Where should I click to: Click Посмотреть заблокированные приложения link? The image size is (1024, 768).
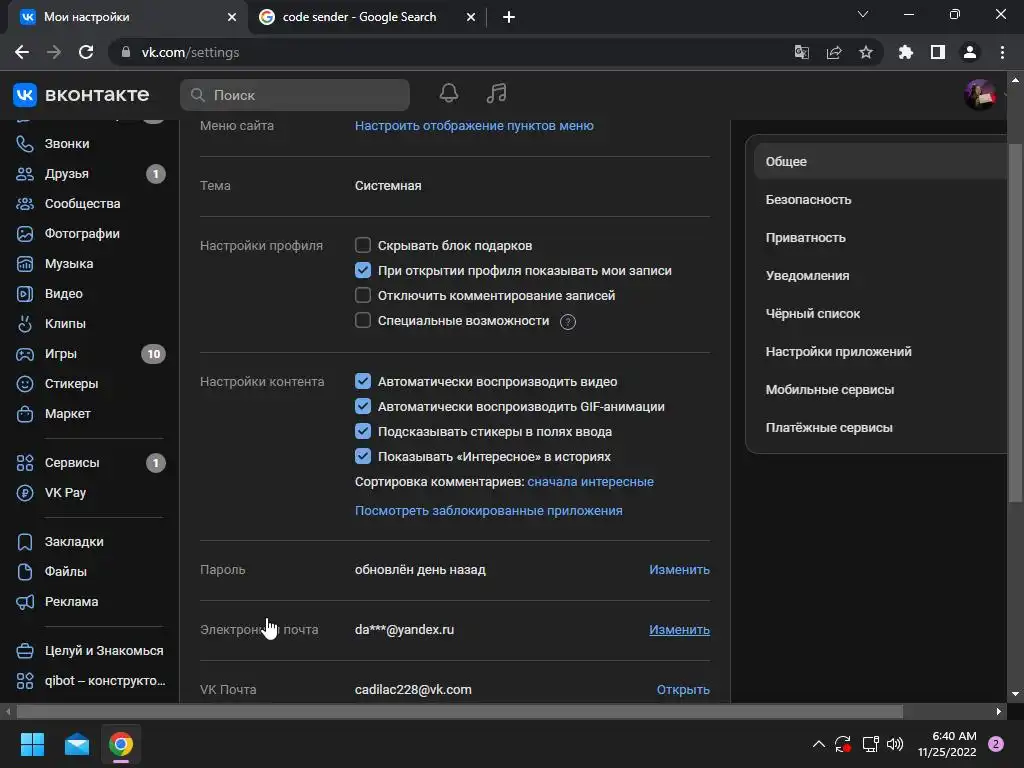point(488,511)
